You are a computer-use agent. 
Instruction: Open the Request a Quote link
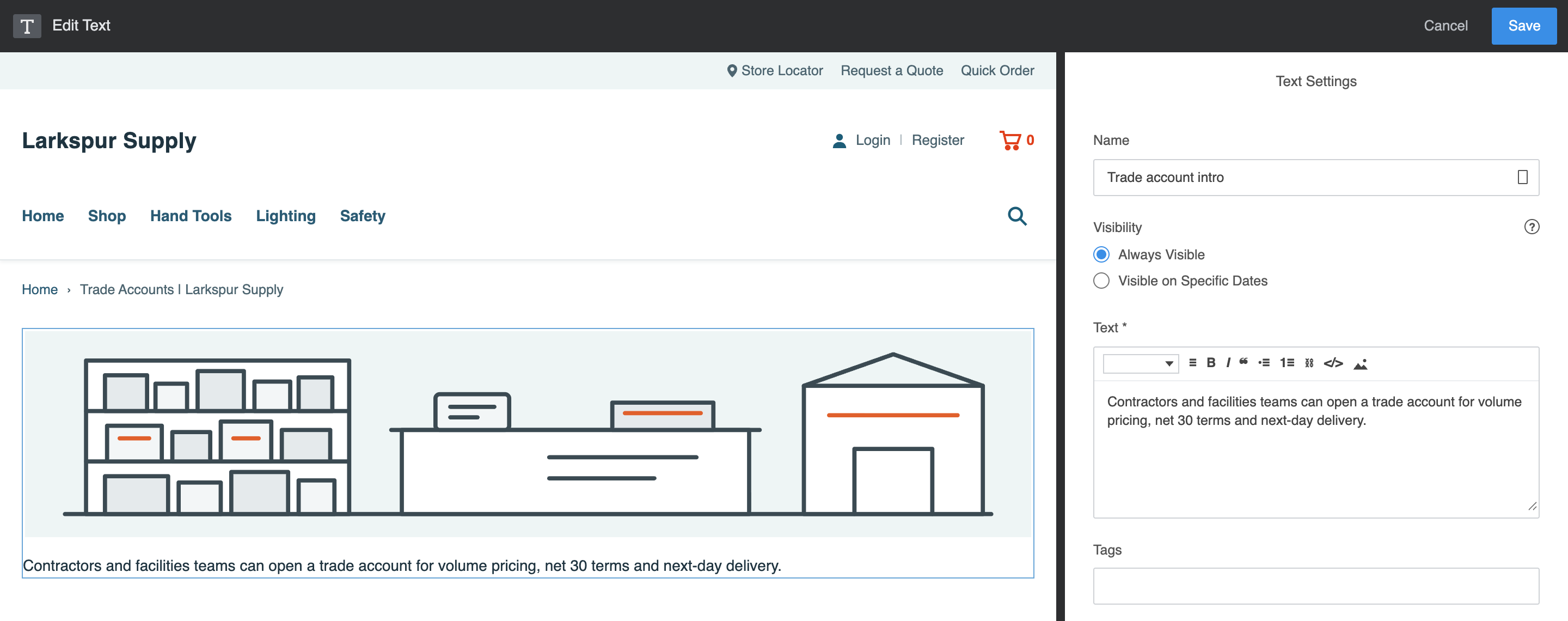(891, 71)
